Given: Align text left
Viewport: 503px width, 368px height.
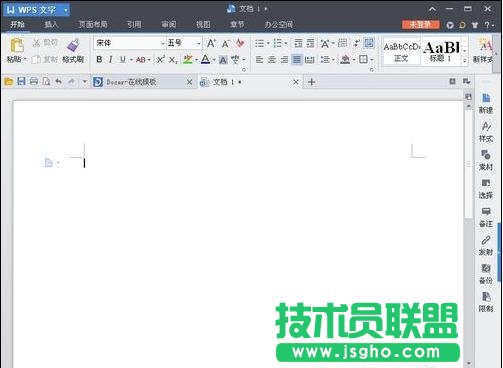Looking at the screenshot, I should pos(259,60).
